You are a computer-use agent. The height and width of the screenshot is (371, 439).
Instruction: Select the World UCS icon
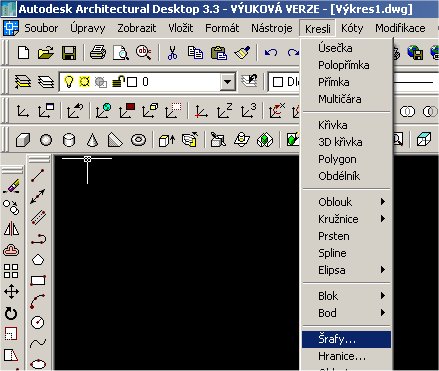pyautogui.click(x=103, y=111)
